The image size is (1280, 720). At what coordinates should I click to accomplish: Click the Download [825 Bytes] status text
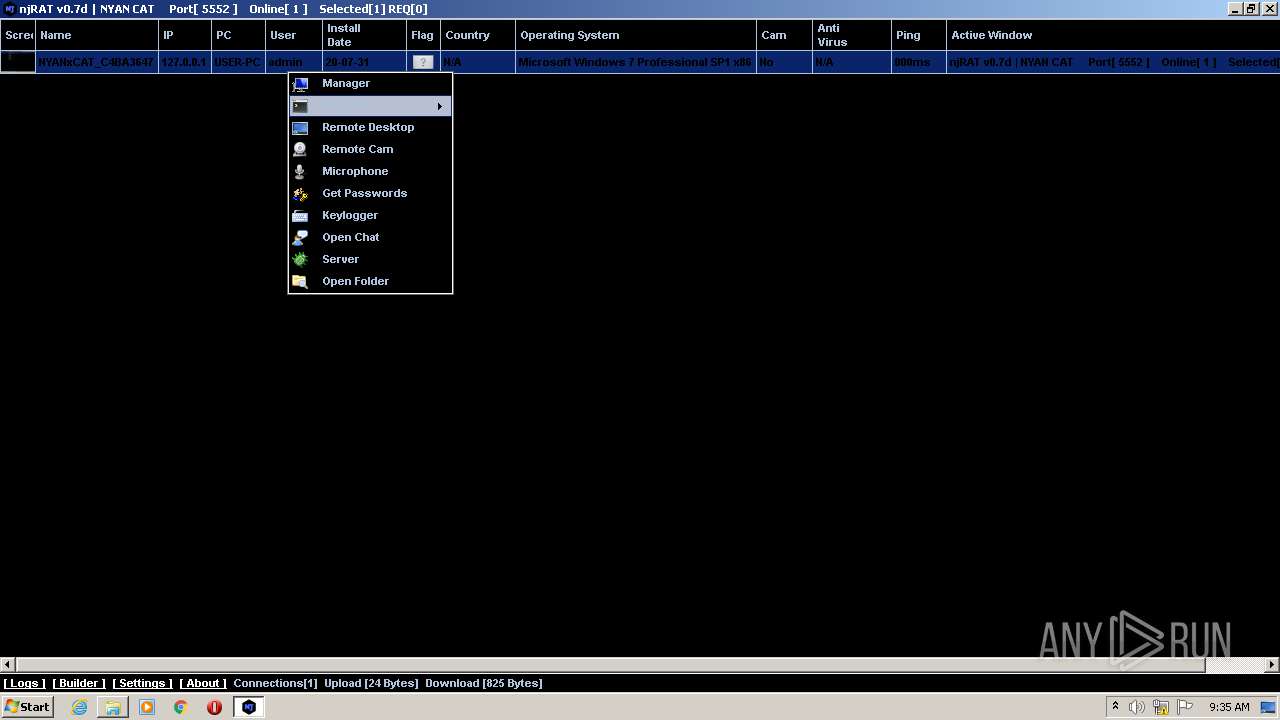pos(484,684)
